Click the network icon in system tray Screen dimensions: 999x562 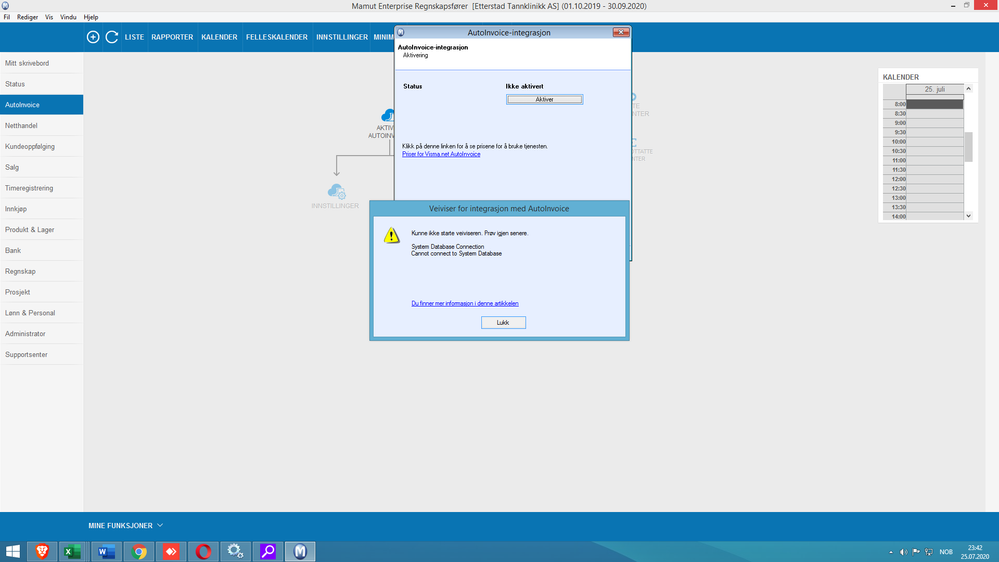point(929,552)
